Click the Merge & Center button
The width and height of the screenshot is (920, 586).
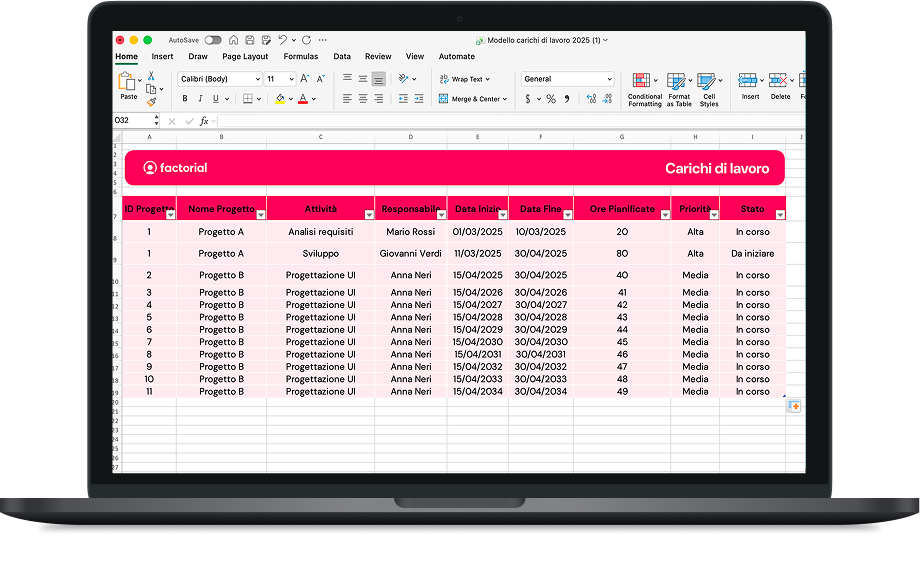pyautogui.click(x=472, y=99)
